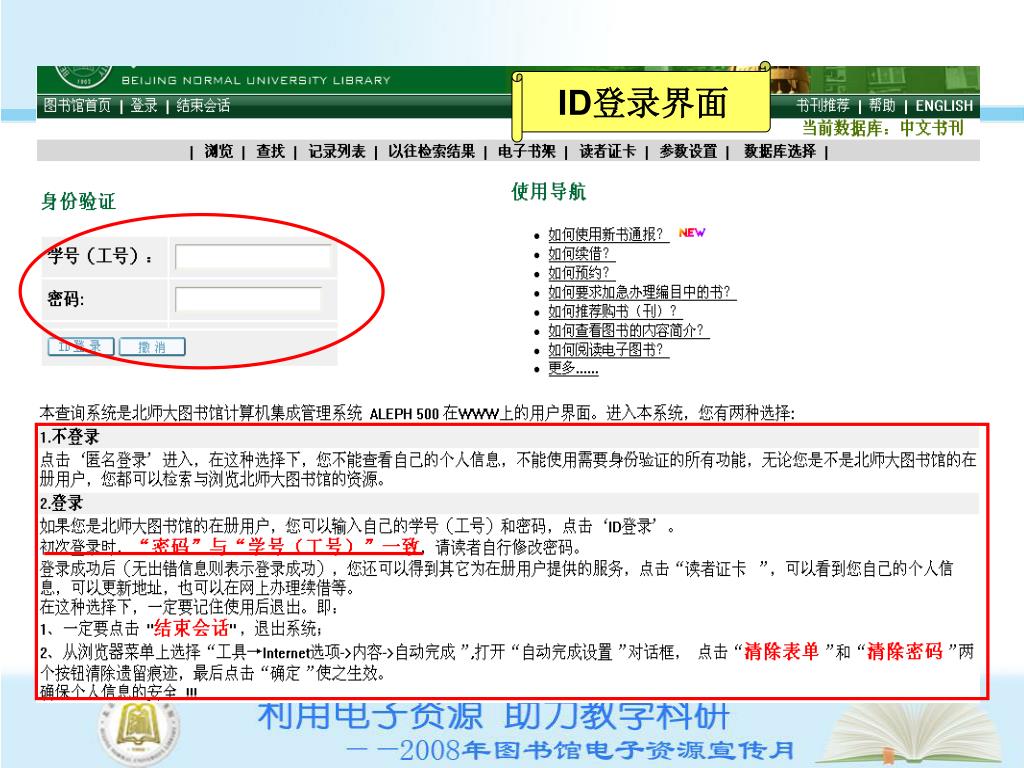The image size is (1024, 768).
Task: Click the 登录 link in green header
Action: pyautogui.click(x=144, y=105)
